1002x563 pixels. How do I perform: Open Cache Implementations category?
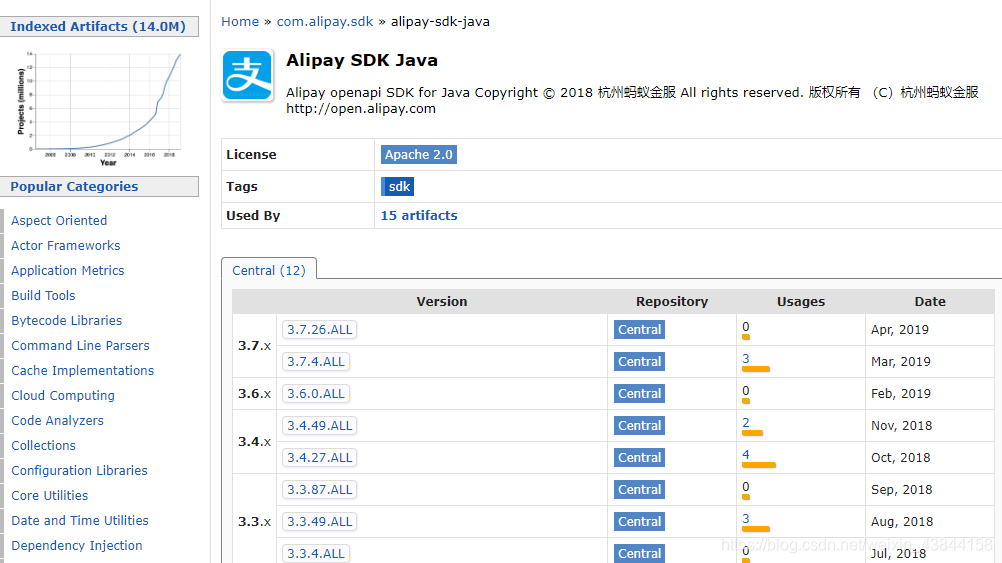click(82, 370)
